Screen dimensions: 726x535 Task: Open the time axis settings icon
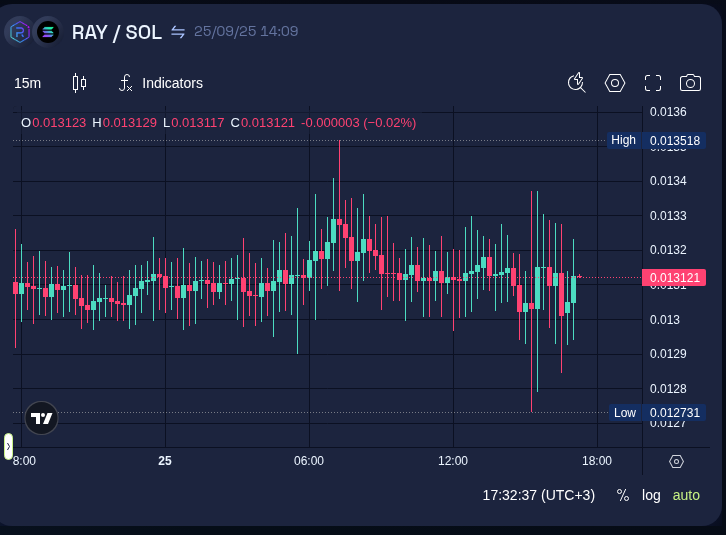coord(676,461)
